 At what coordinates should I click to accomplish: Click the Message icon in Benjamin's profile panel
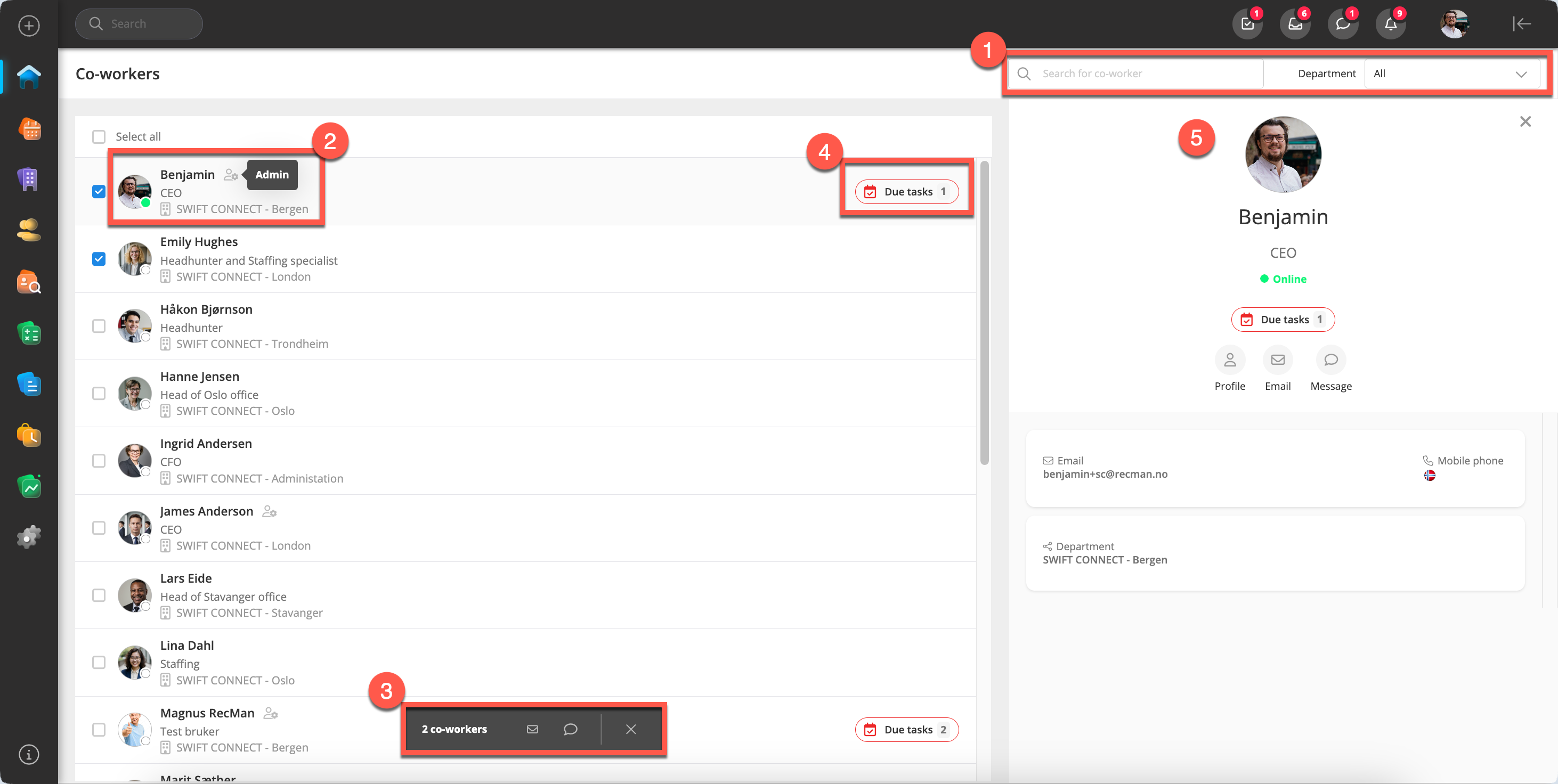click(1330, 360)
